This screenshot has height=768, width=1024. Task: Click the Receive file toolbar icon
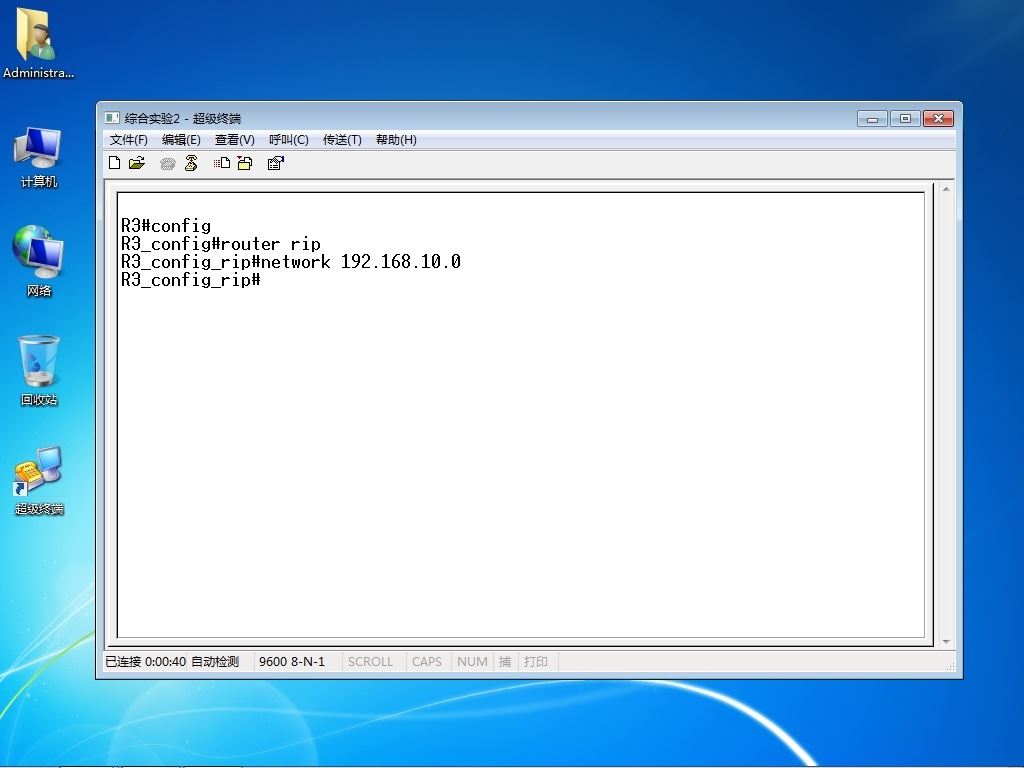(x=245, y=163)
